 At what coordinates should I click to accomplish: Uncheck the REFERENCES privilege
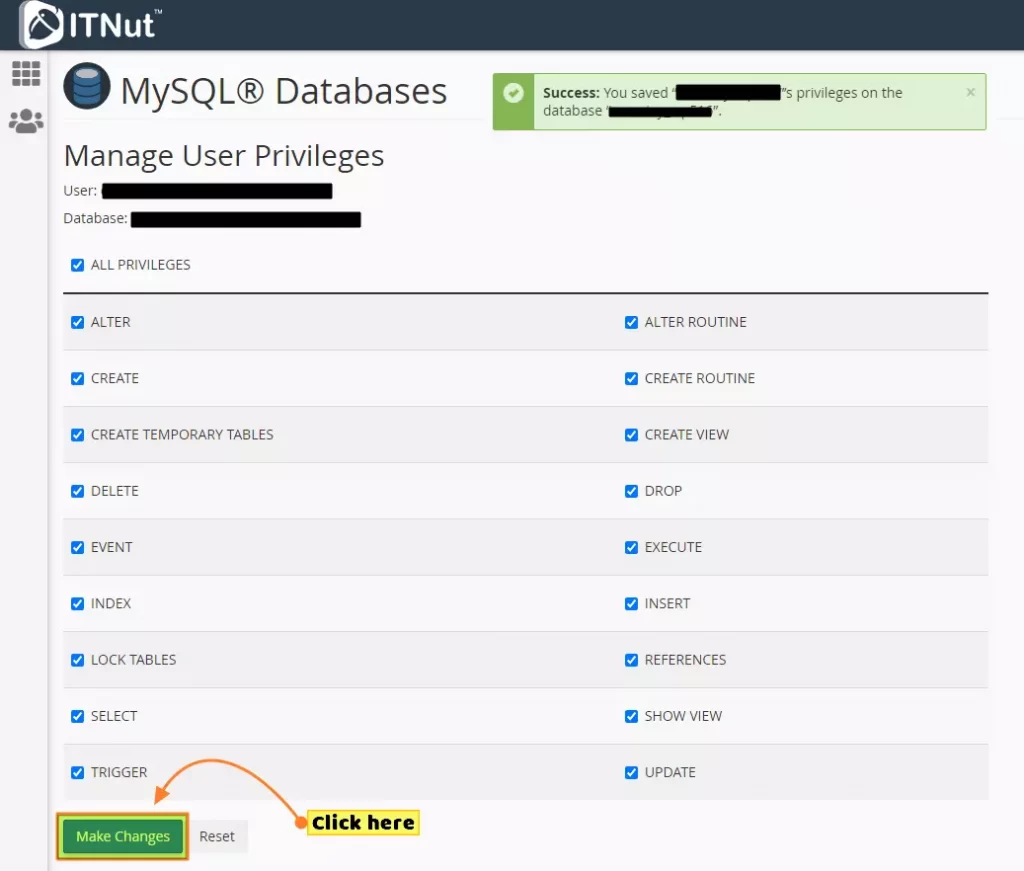coord(631,660)
